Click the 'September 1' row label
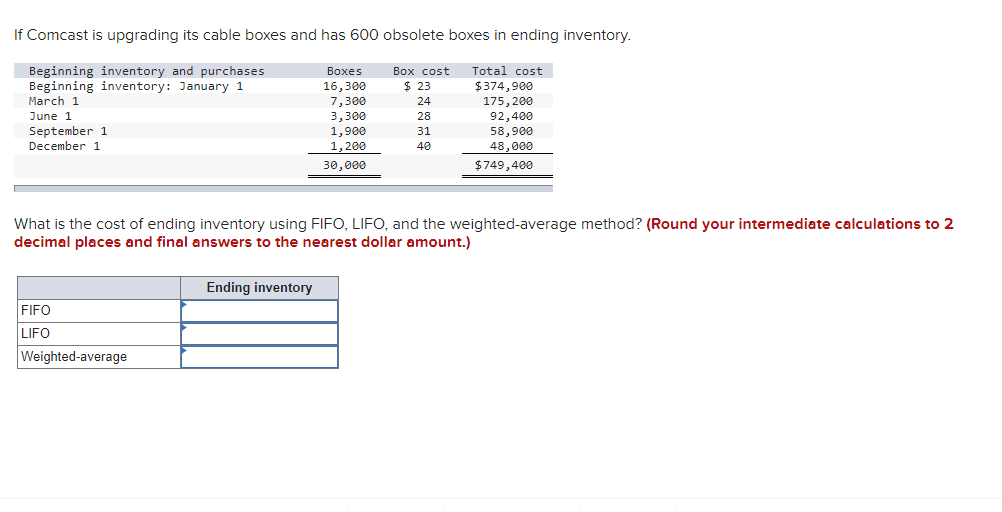Image resolution: width=1002 pixels, height=512 pixels. pos(68,131)
